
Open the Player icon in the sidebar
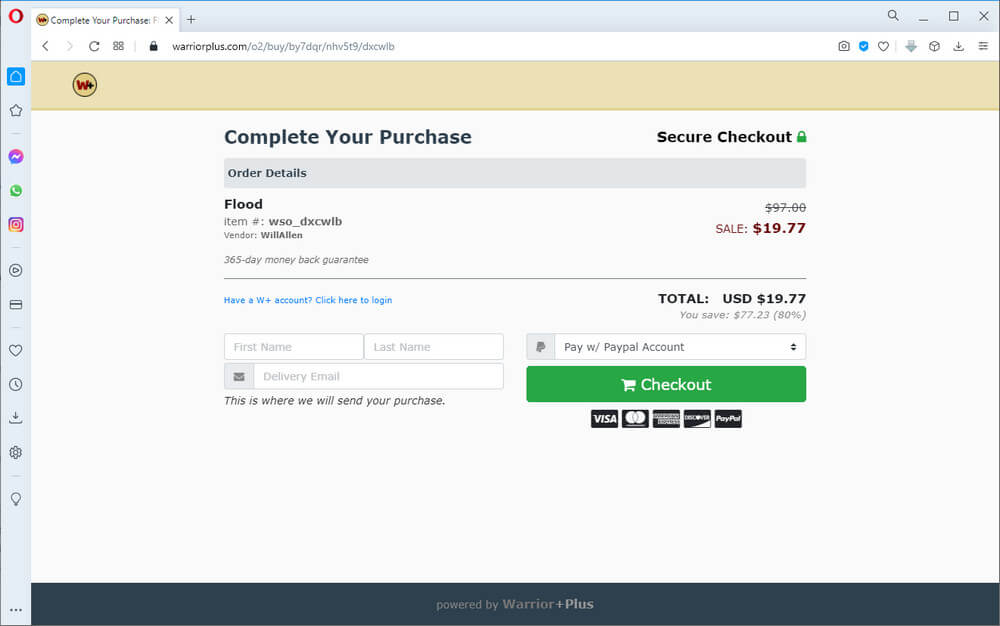point(16,270)
